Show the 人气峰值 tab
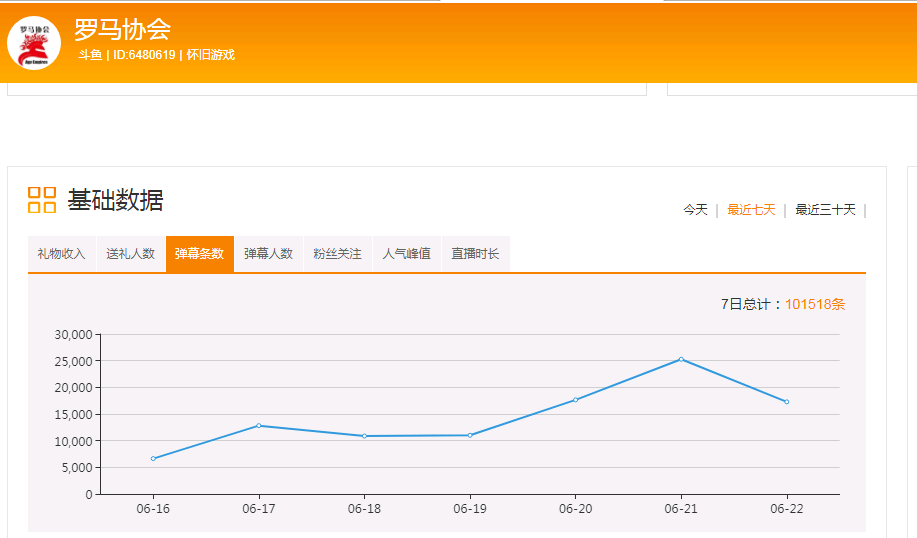This screenshot has width=917, height=538. [407, 254]
